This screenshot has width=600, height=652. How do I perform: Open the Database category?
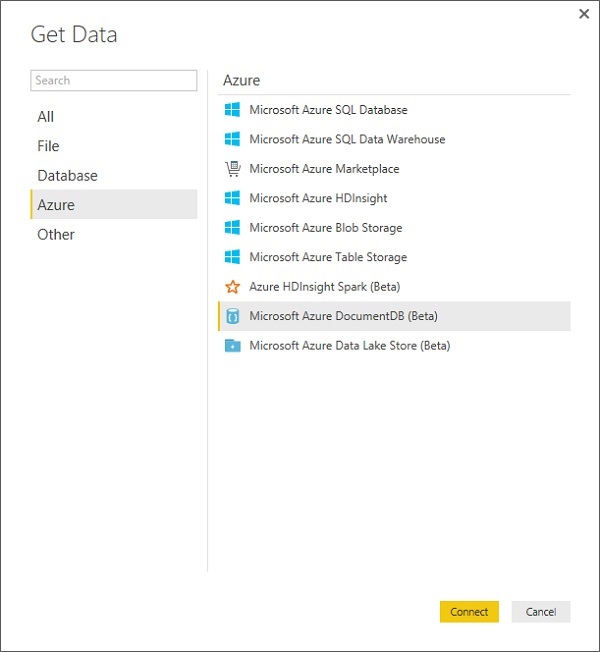(x=67, y=176)
